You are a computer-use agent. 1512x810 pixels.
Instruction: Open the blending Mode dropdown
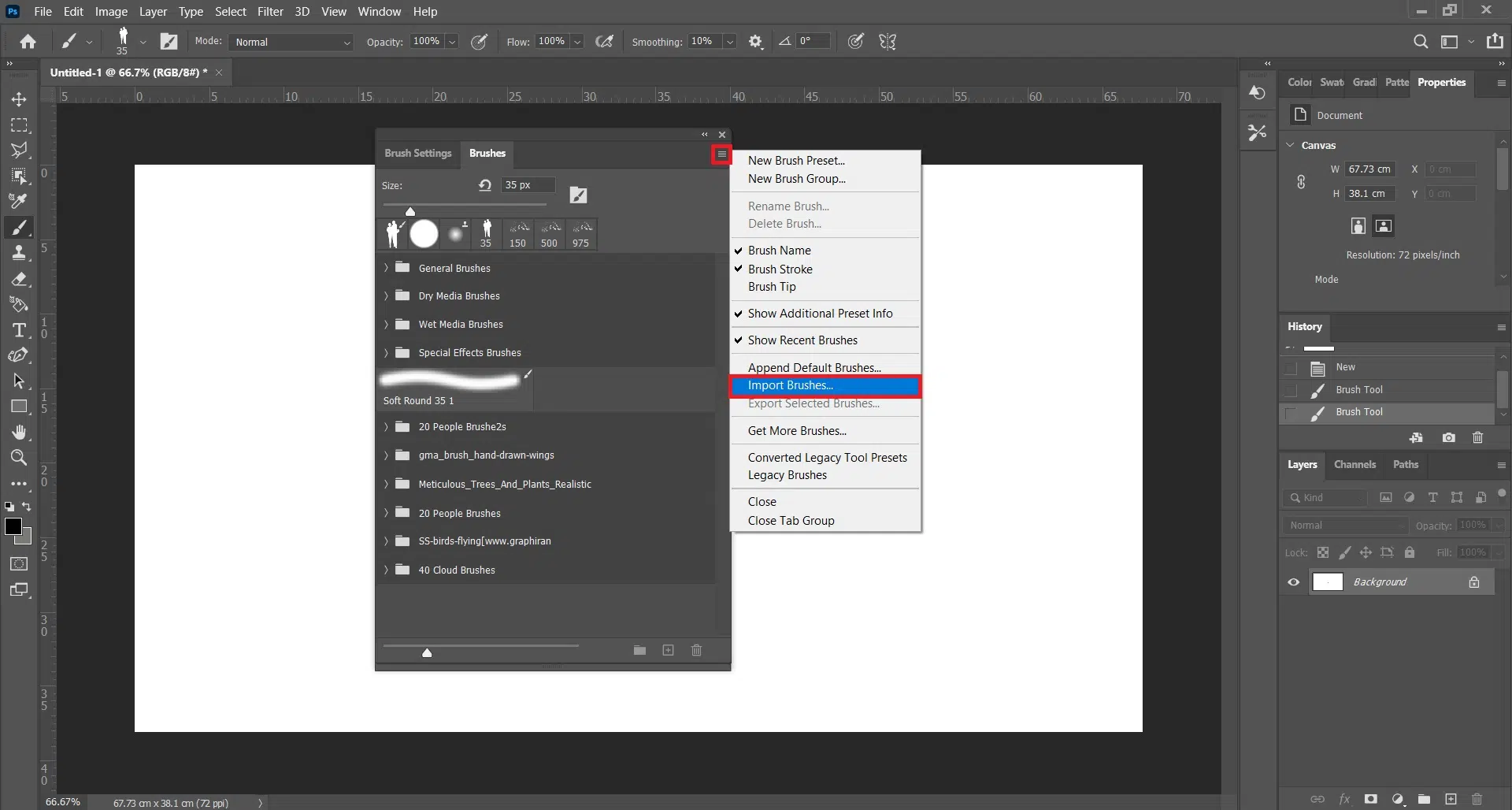click(x=291, y=42)
